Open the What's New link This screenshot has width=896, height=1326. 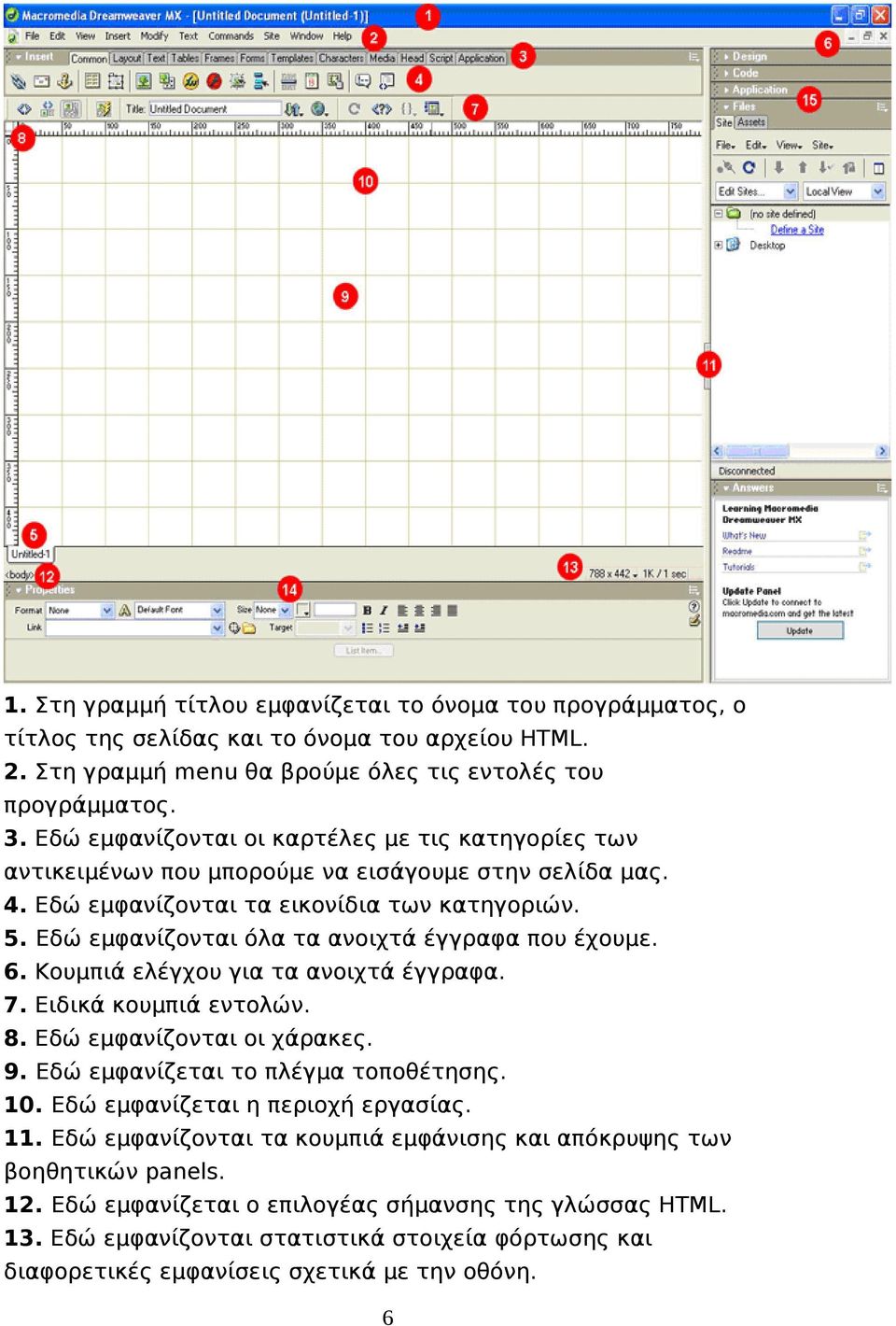click(744, 536)
